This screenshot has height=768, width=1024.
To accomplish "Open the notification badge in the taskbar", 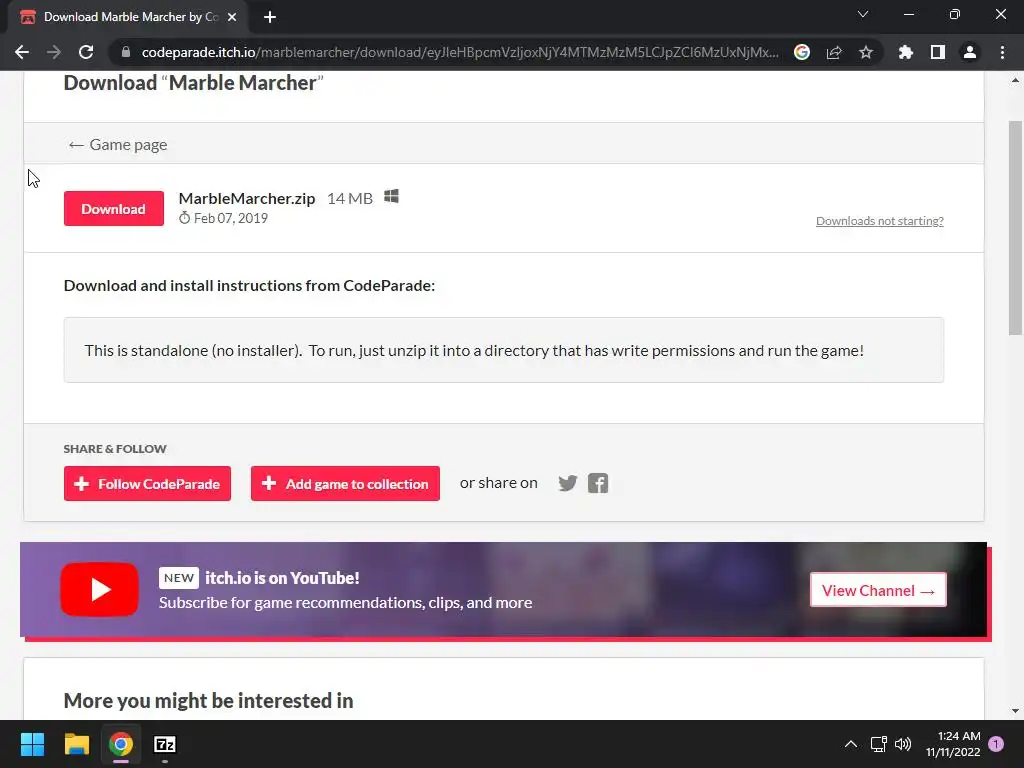I will point(996,744).
